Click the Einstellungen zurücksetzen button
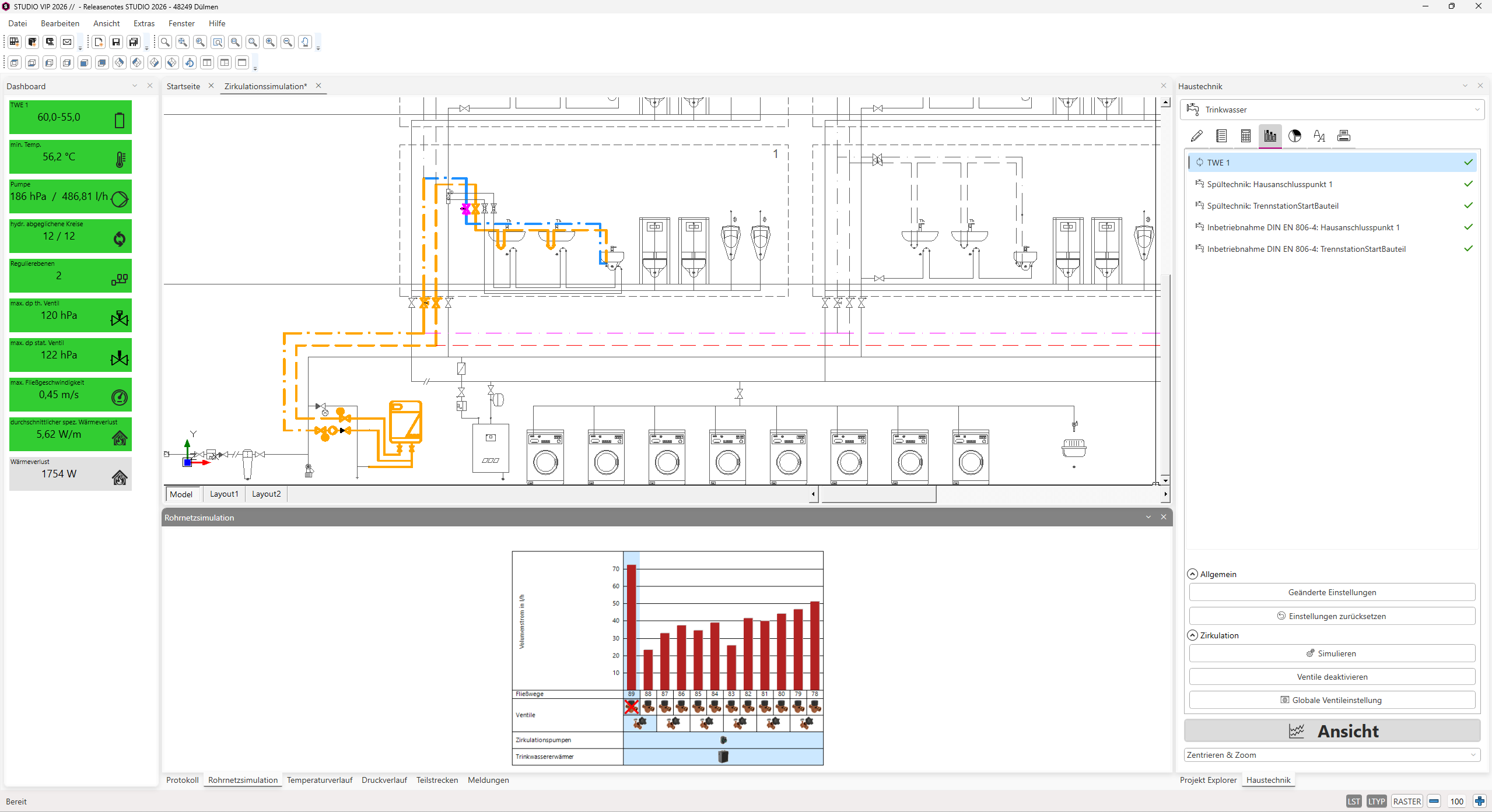Screen dimensions: 1492x812 (x=1332, y=616)
